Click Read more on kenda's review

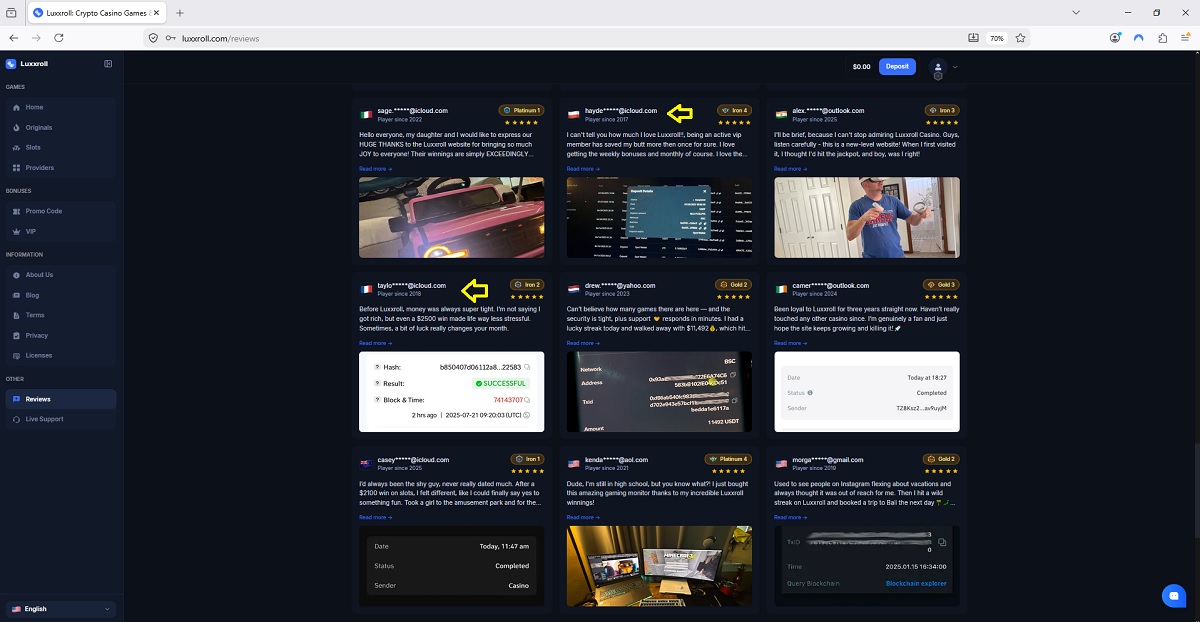point(583,517)
